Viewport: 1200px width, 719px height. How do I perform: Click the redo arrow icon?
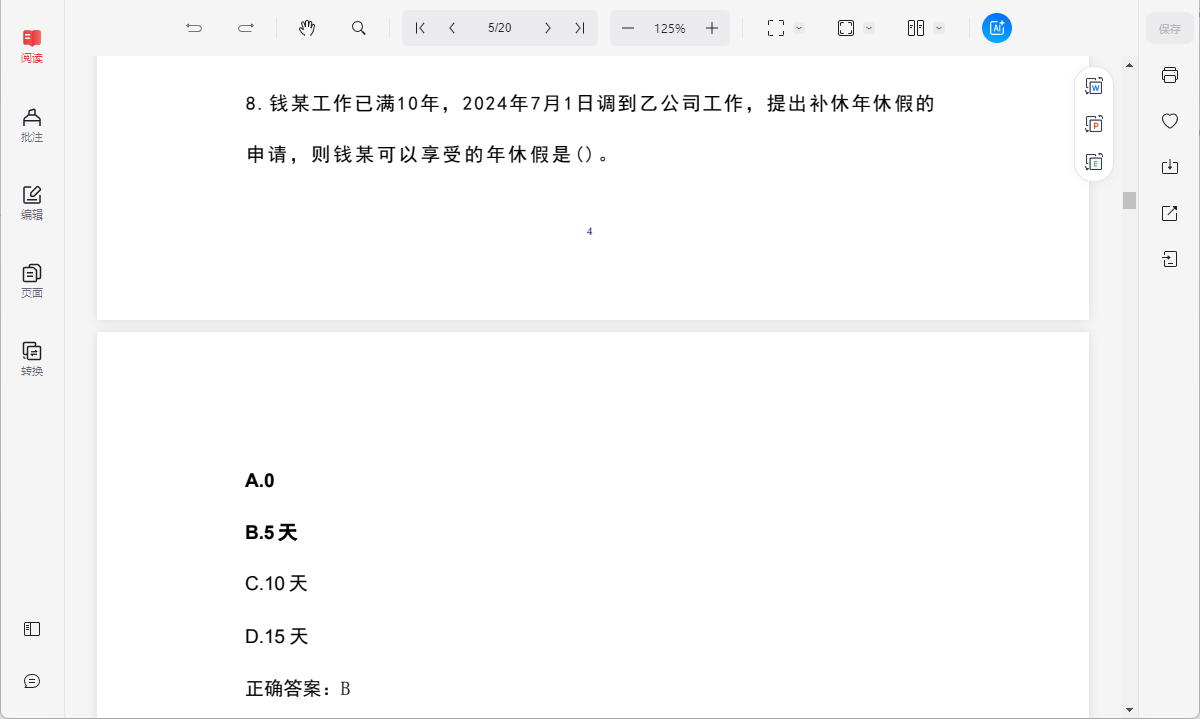(x=246, y=28)
